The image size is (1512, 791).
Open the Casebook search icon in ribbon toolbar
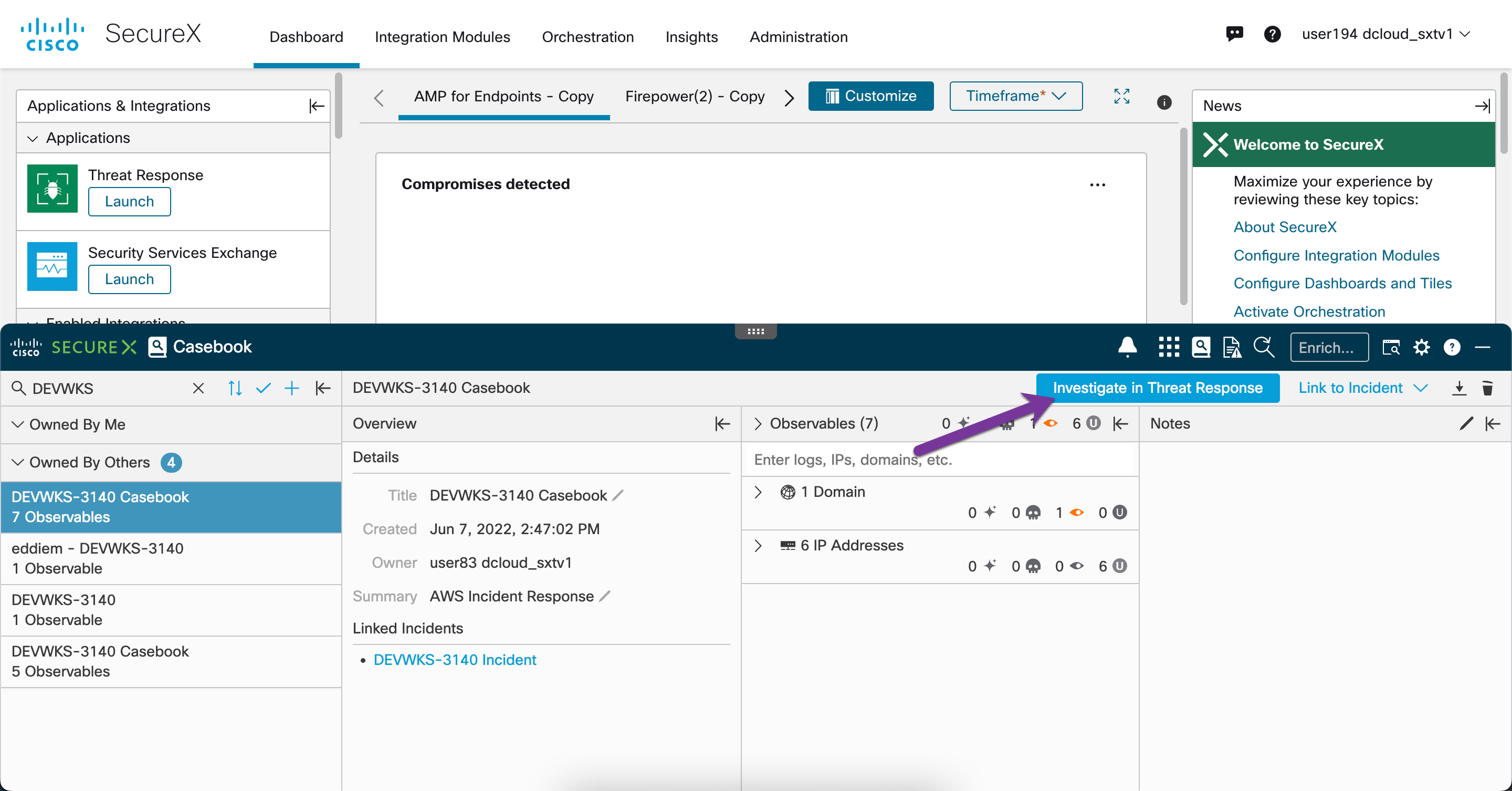1201,347
